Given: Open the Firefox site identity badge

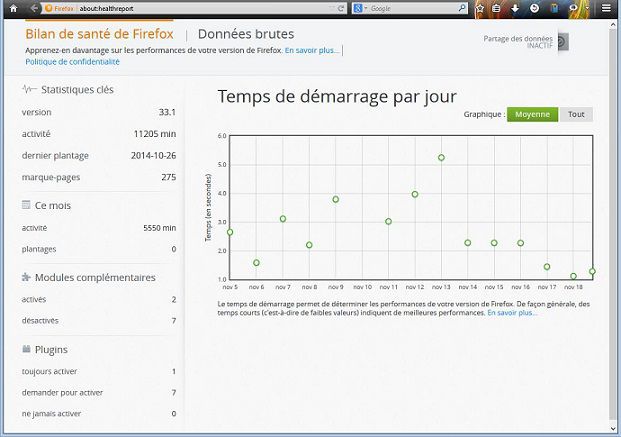Looking at the screenshot, I should [59, 8].
